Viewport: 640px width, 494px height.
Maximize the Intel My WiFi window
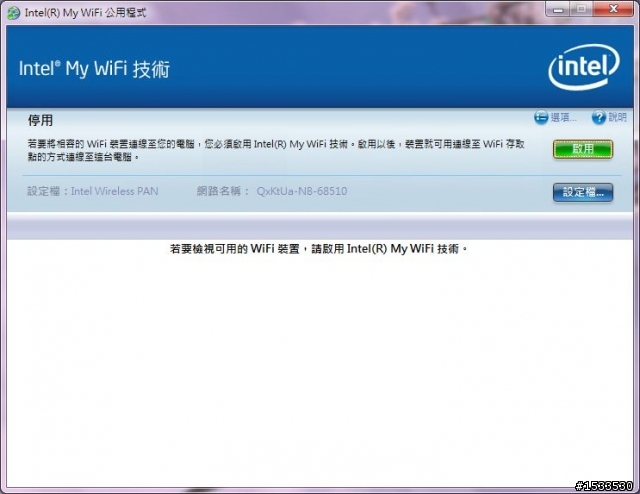pos(582,9)
